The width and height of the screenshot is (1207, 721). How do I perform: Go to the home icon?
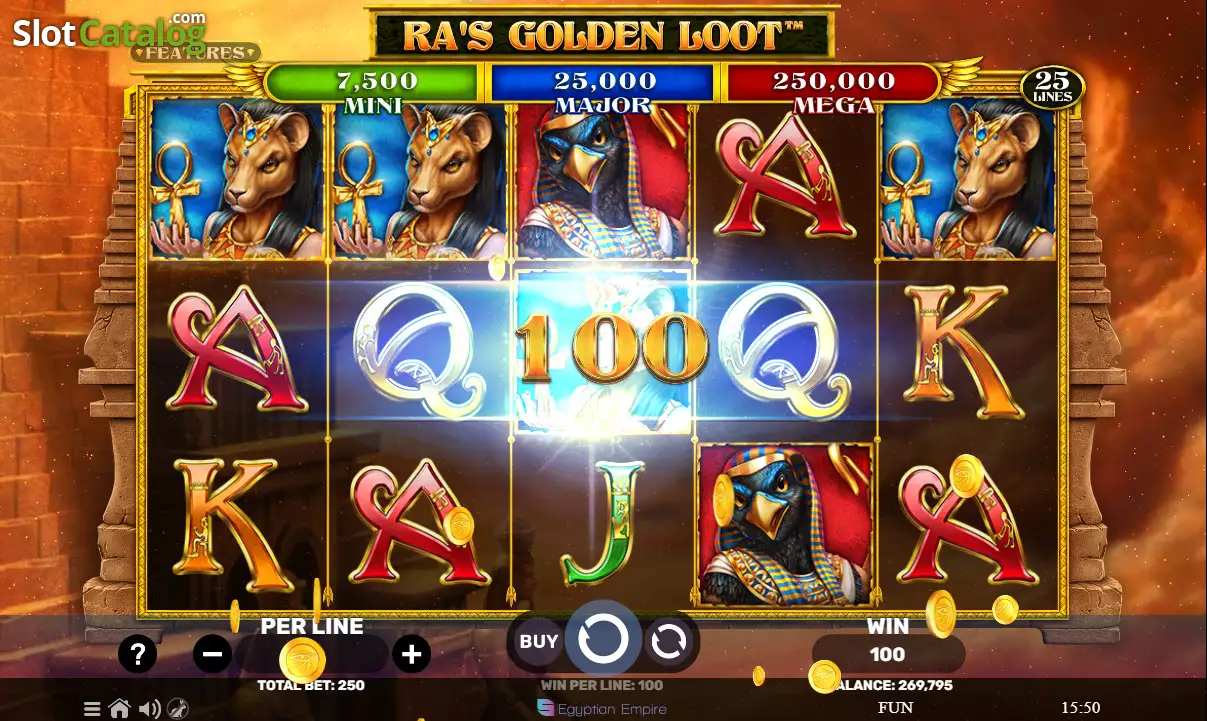point(119,709)
